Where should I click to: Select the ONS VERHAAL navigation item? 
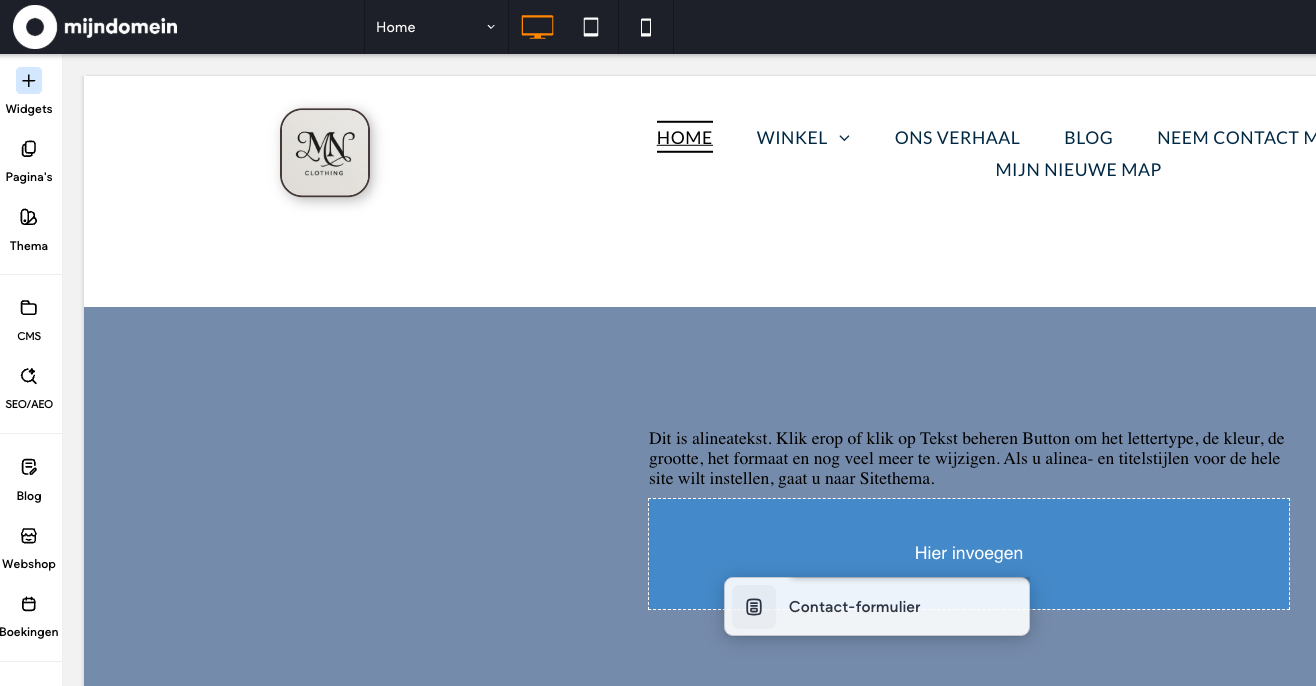(x=957, y=138)
